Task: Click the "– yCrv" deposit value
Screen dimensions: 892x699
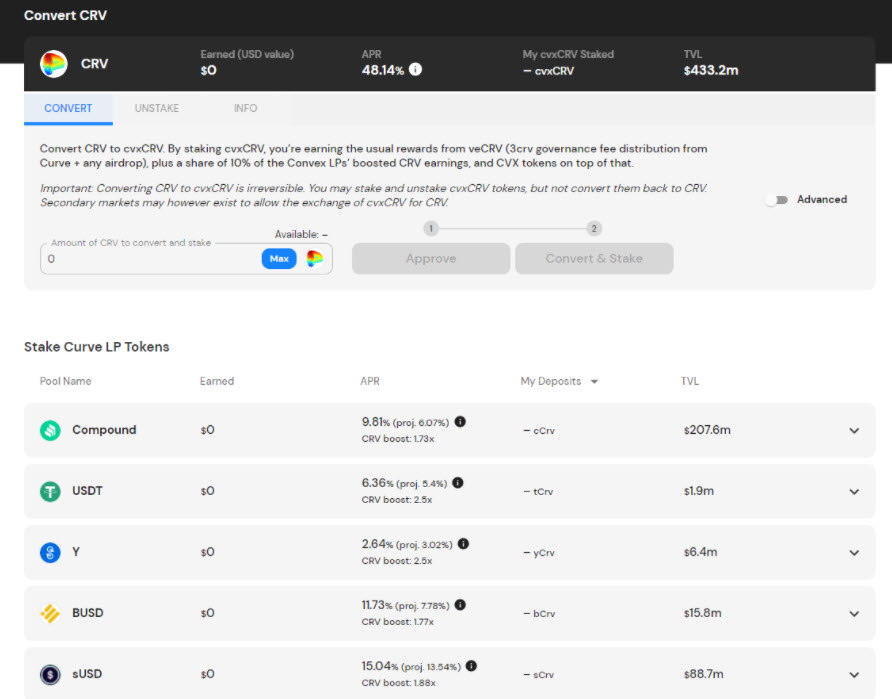Action: tap(539, 553)
